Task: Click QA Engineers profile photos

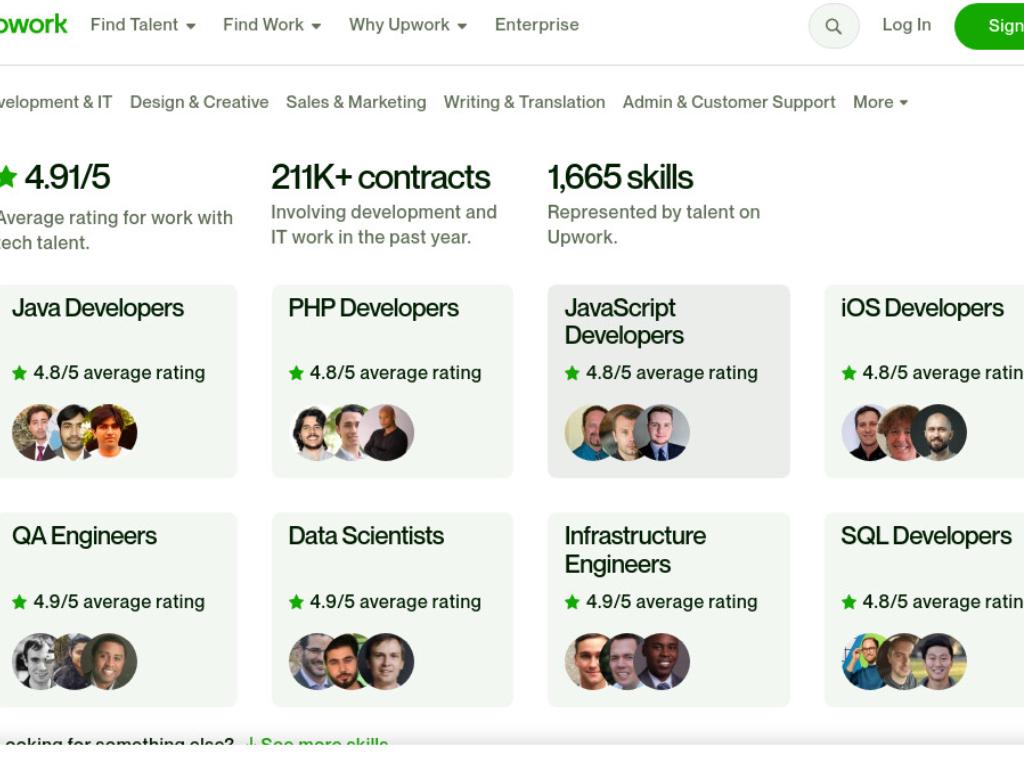Action: click(74, 662)
